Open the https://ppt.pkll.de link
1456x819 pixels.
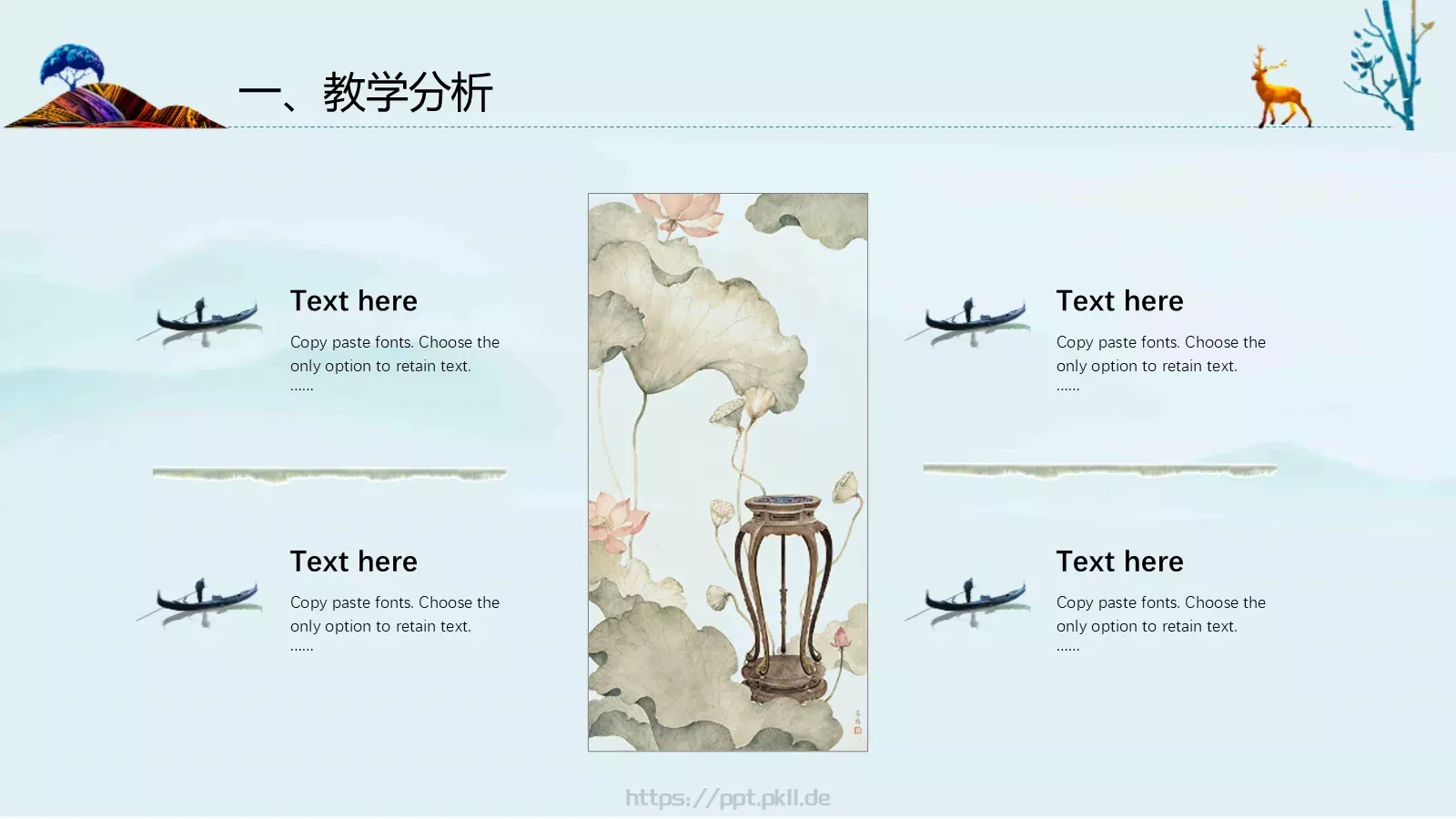click(x=728, y=798)
